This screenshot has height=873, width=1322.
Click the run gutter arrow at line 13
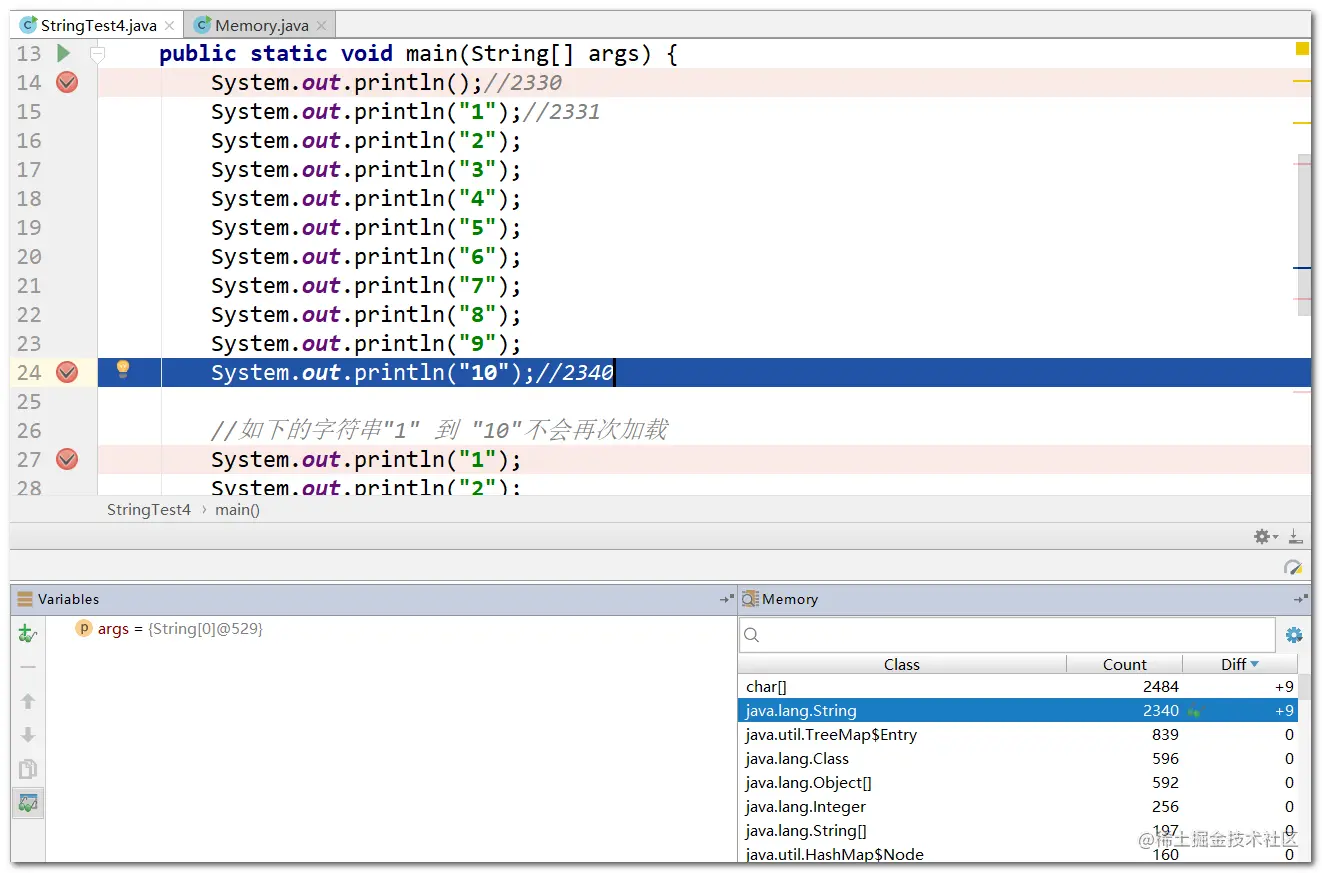point(63,53)
